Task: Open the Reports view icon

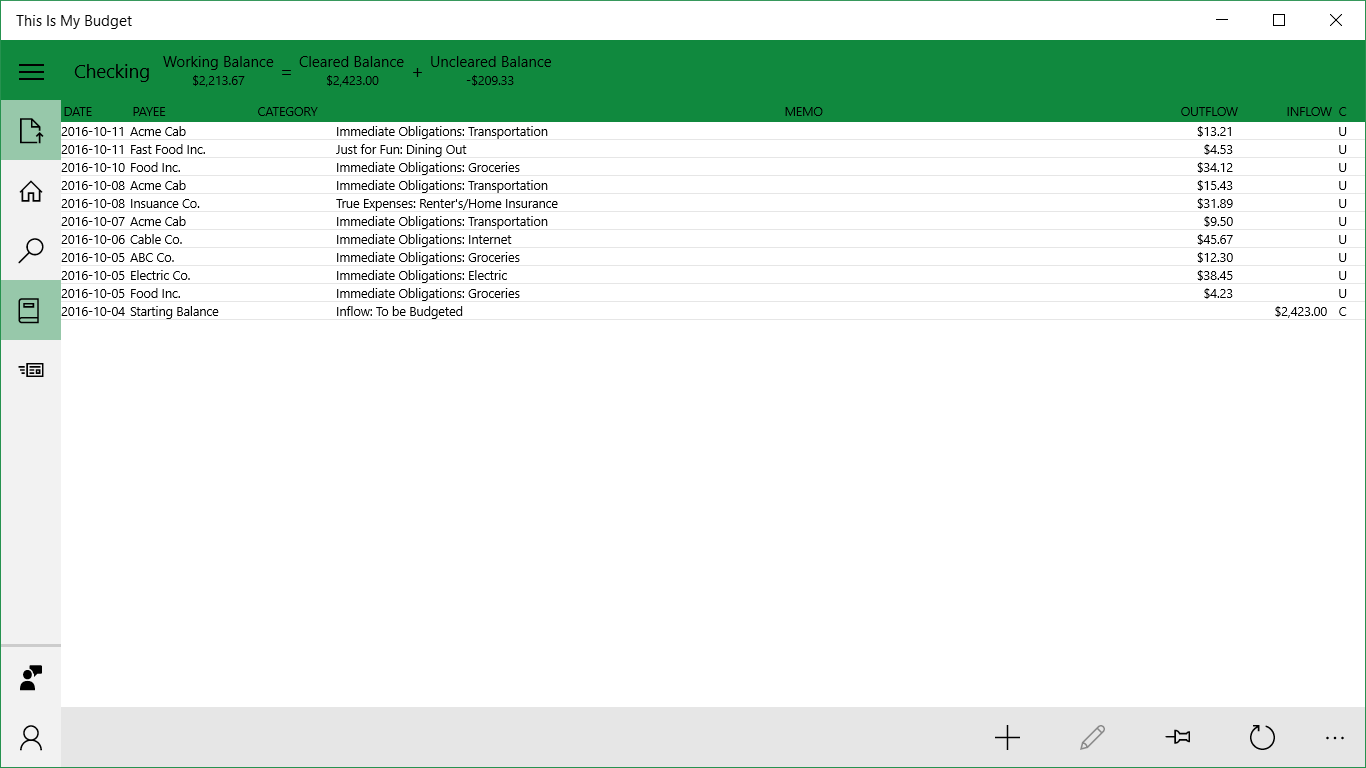Action: point(30,369)
